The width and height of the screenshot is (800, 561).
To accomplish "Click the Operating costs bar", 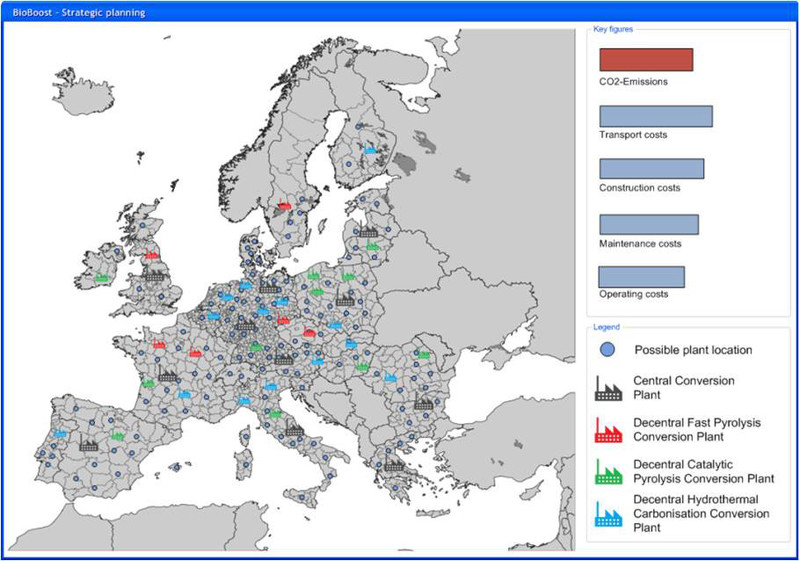I will point(641,277).
